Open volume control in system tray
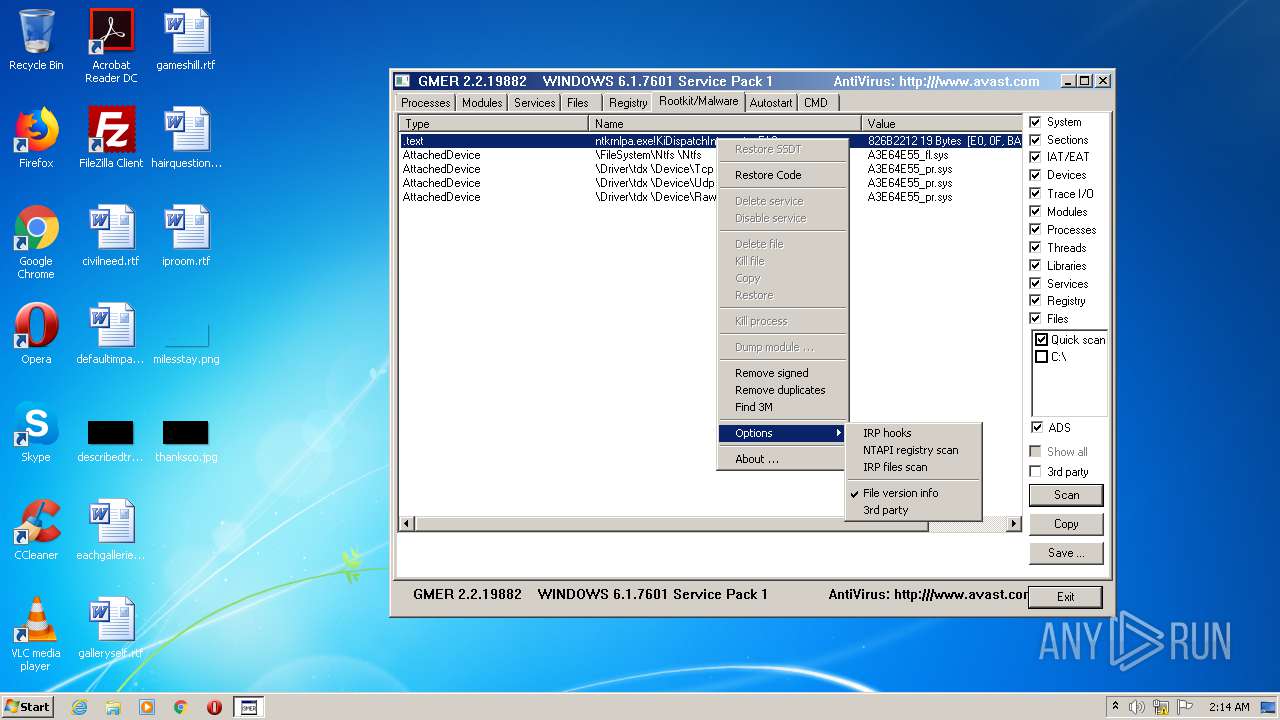This screenshot has width=1280, height=720. (1137, 707)
